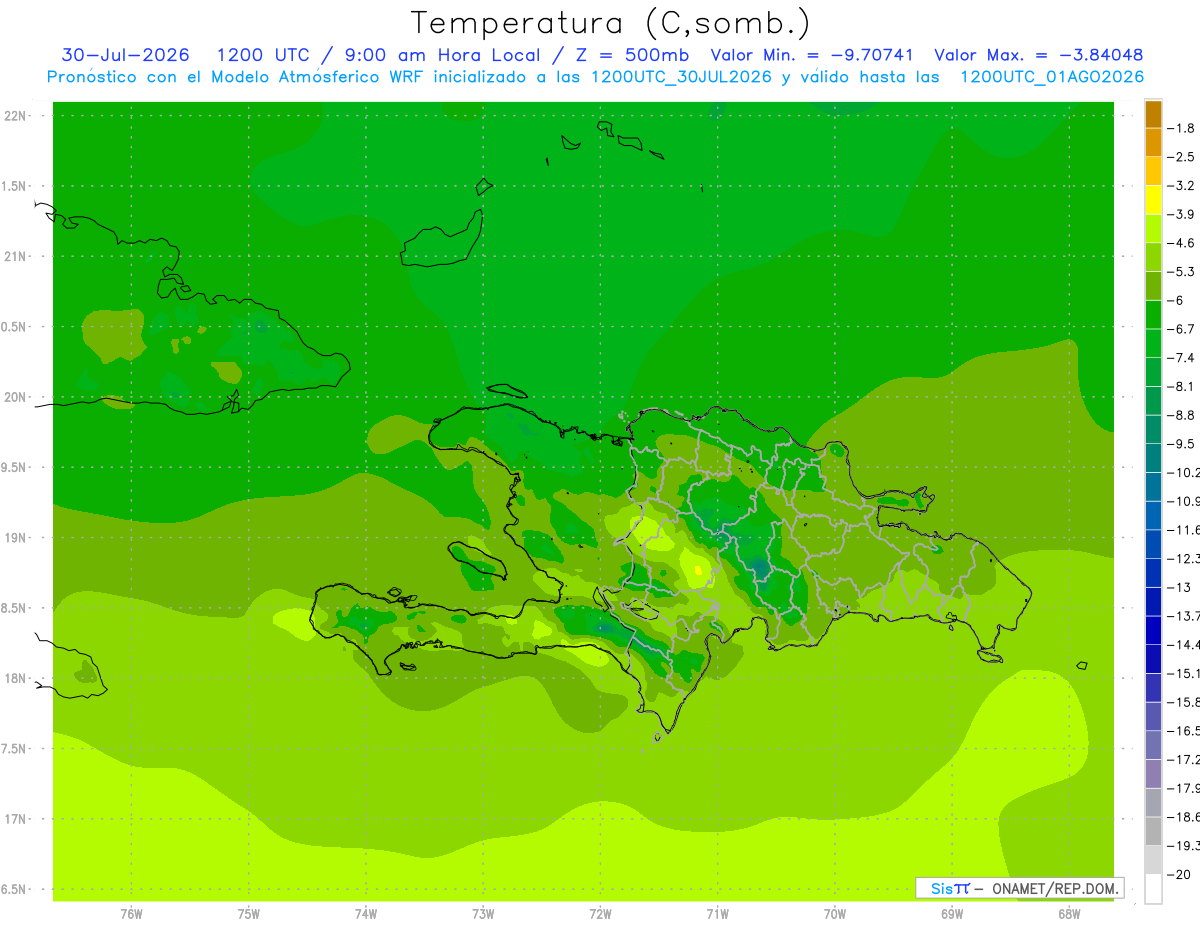Viewport: 1200px width, 927px height.
Task: Click the "-1.8" legend value
Action: 1182,128
